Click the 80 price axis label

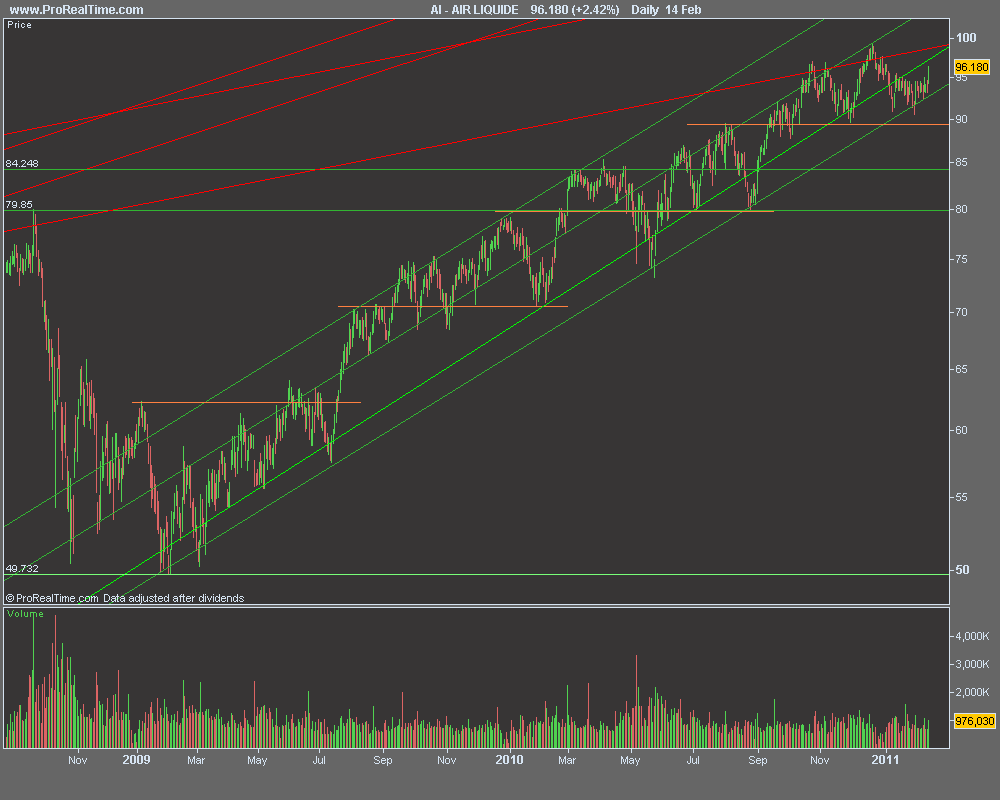click(x=961, y=209)
